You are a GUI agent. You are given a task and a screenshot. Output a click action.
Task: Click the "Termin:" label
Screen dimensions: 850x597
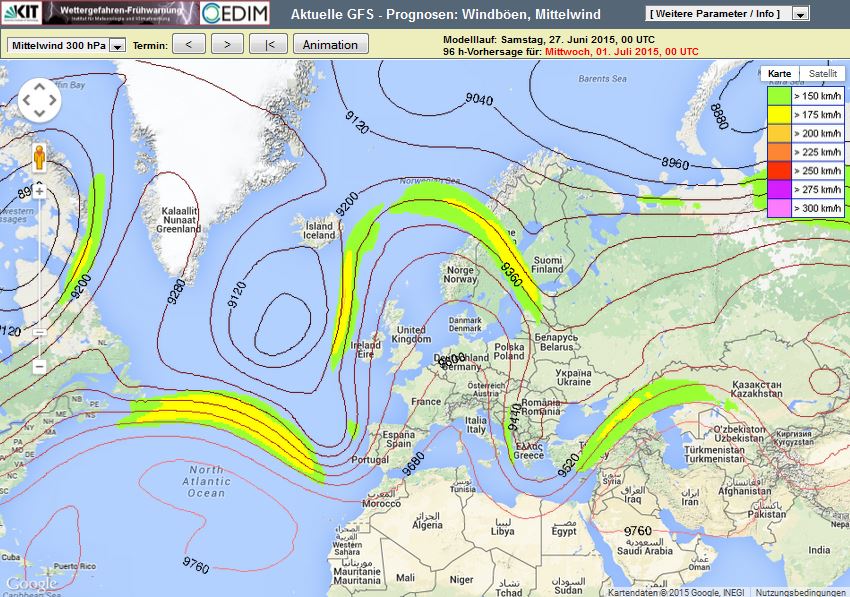(150, 46)
